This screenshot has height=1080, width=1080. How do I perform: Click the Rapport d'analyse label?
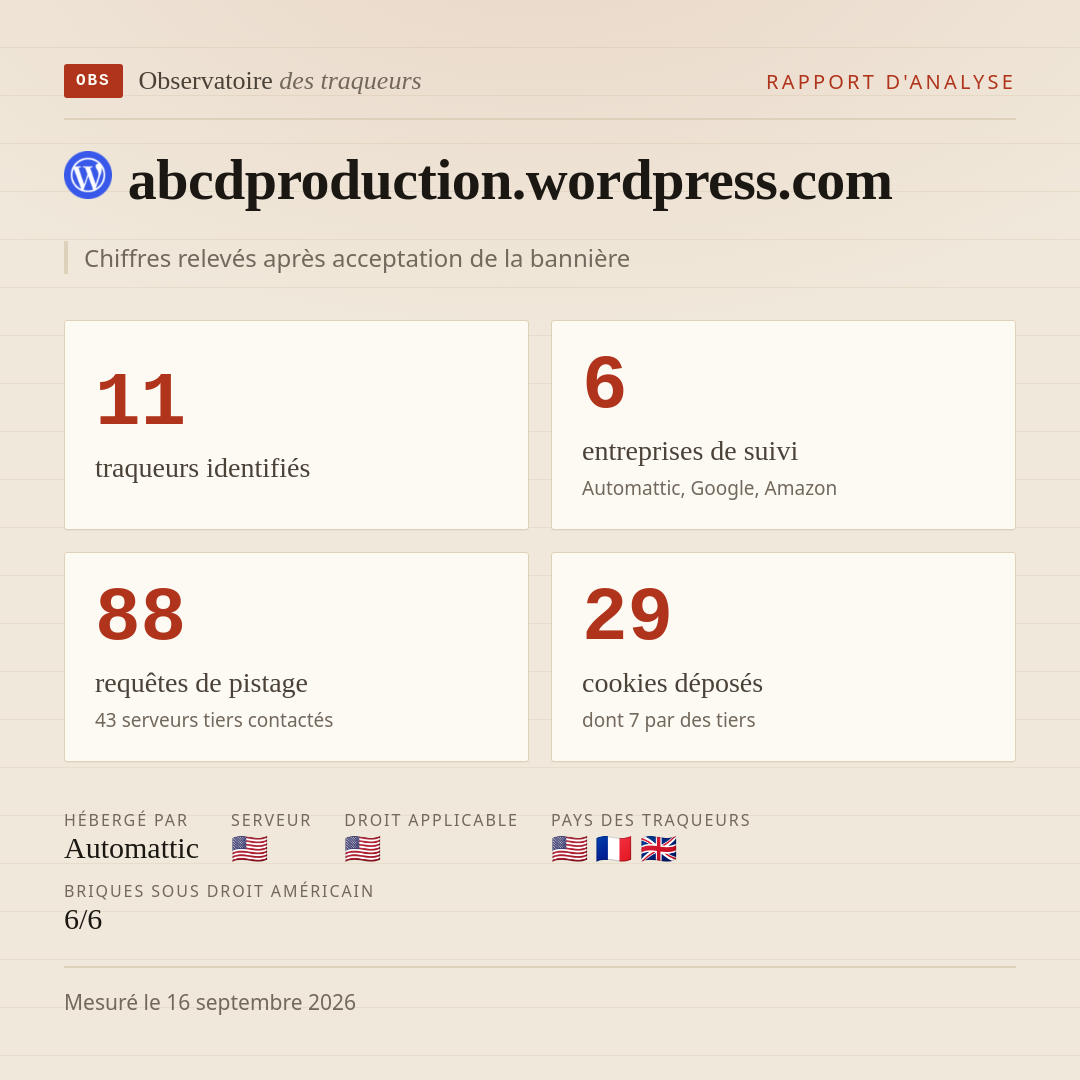[x=891, y=82]
